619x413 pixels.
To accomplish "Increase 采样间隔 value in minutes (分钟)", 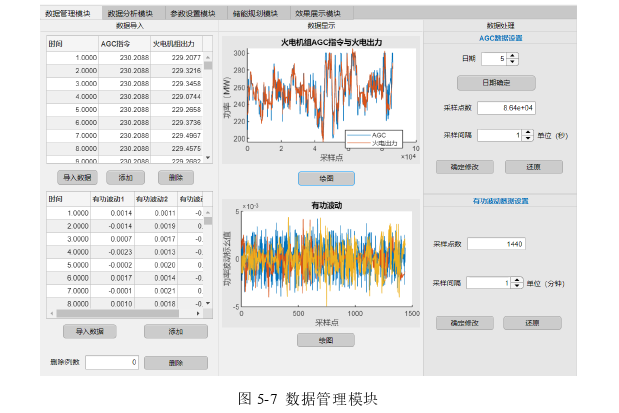I will [517, 280].
